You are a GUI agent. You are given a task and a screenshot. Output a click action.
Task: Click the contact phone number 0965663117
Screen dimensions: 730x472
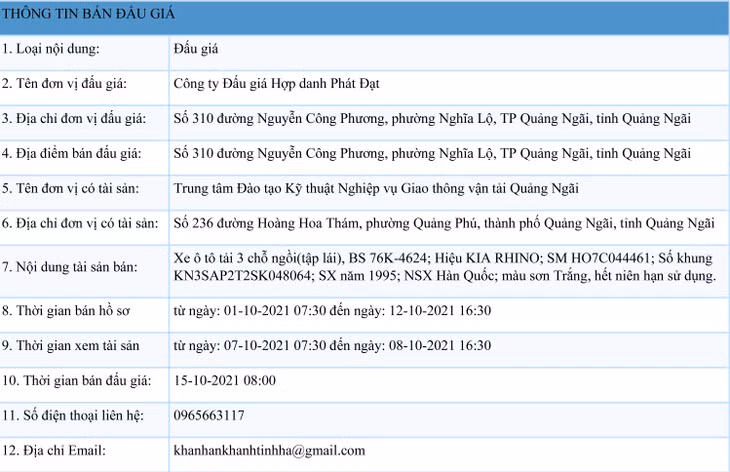pos(209,415)
